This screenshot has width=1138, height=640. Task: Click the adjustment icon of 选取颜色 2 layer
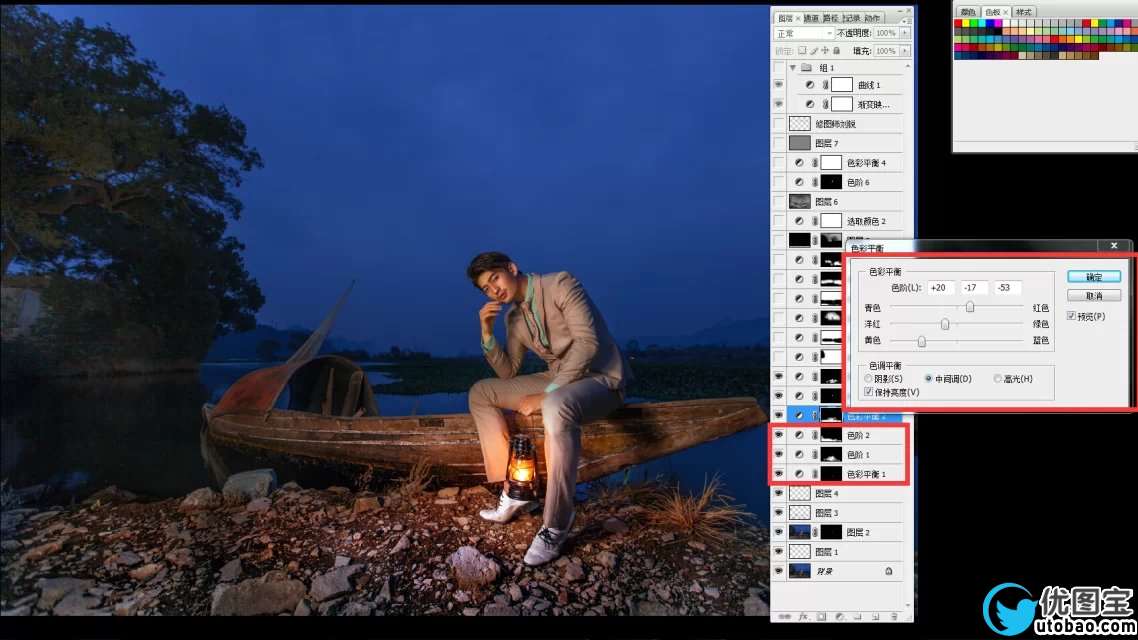pyautogui.click(x=799, y=221)
